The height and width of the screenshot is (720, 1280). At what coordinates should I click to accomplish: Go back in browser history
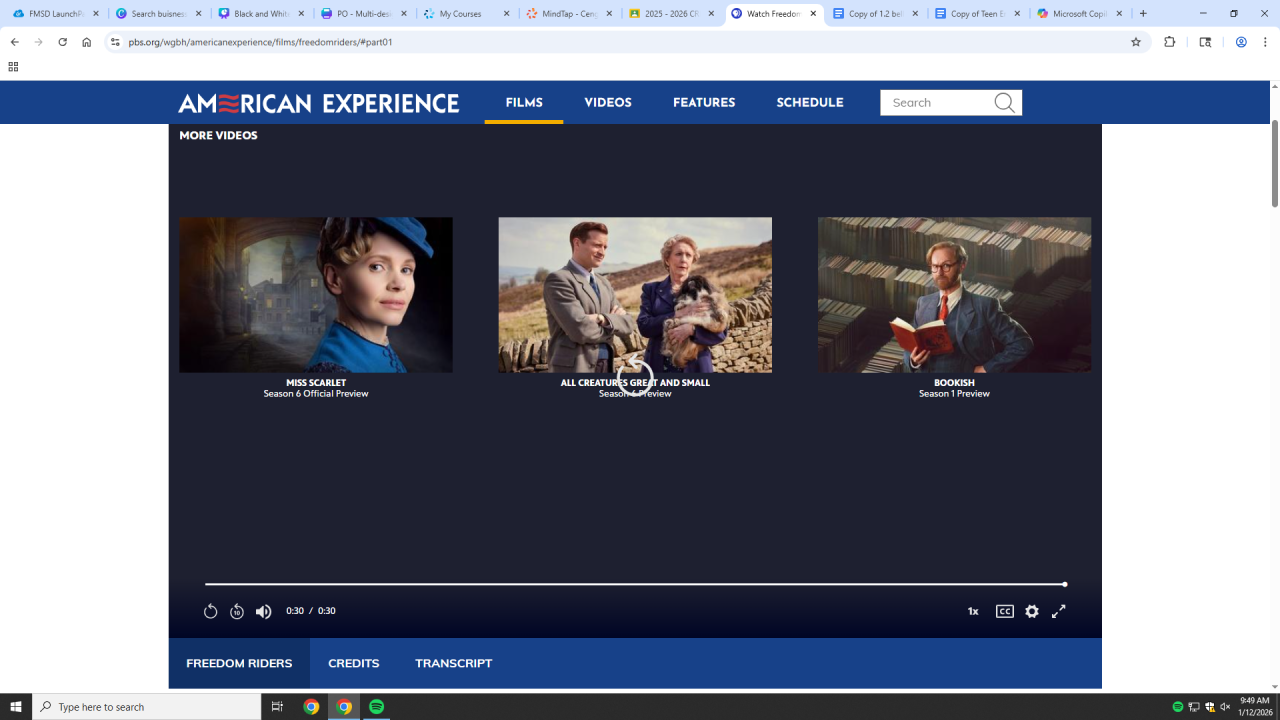pos(15,42)
